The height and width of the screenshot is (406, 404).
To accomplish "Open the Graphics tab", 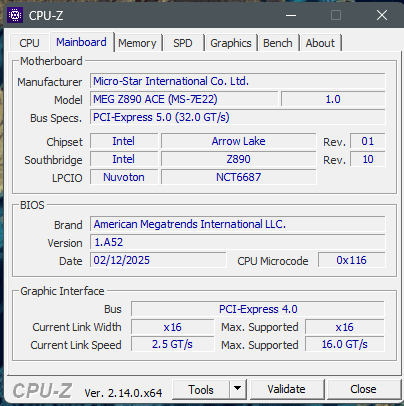I will (231, 43).
